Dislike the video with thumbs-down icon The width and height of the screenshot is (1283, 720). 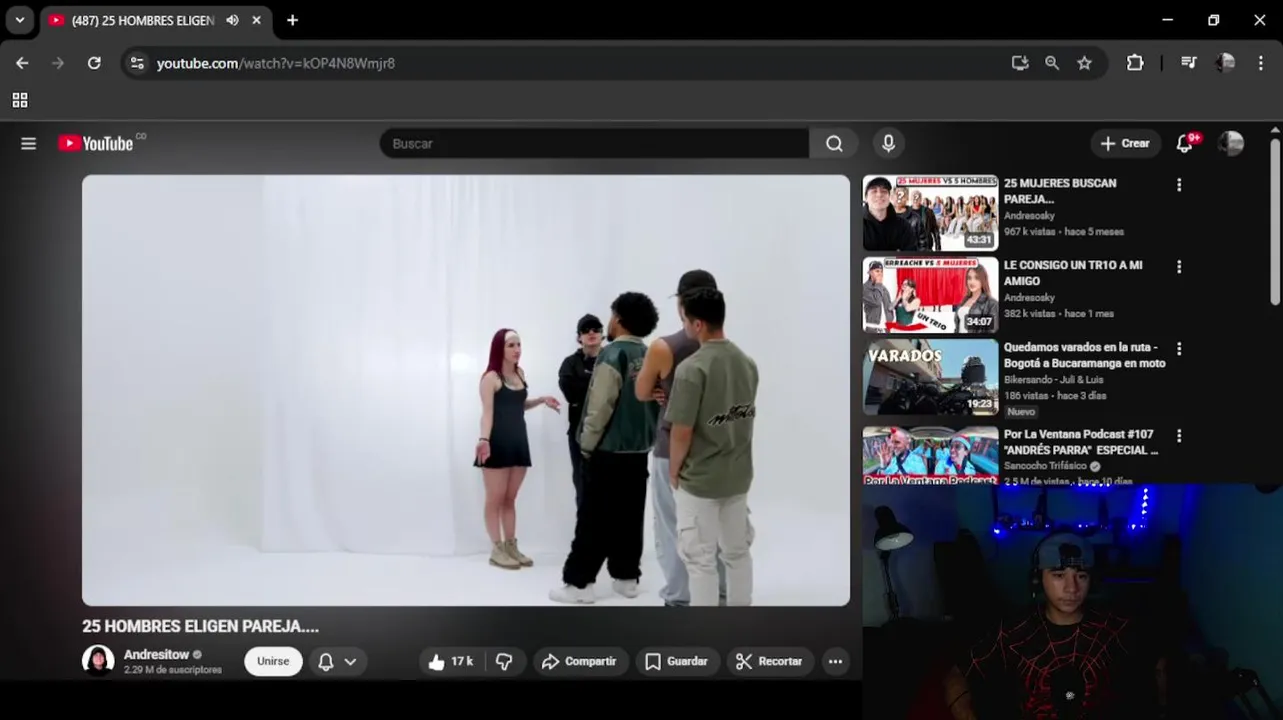pos(505,661)
